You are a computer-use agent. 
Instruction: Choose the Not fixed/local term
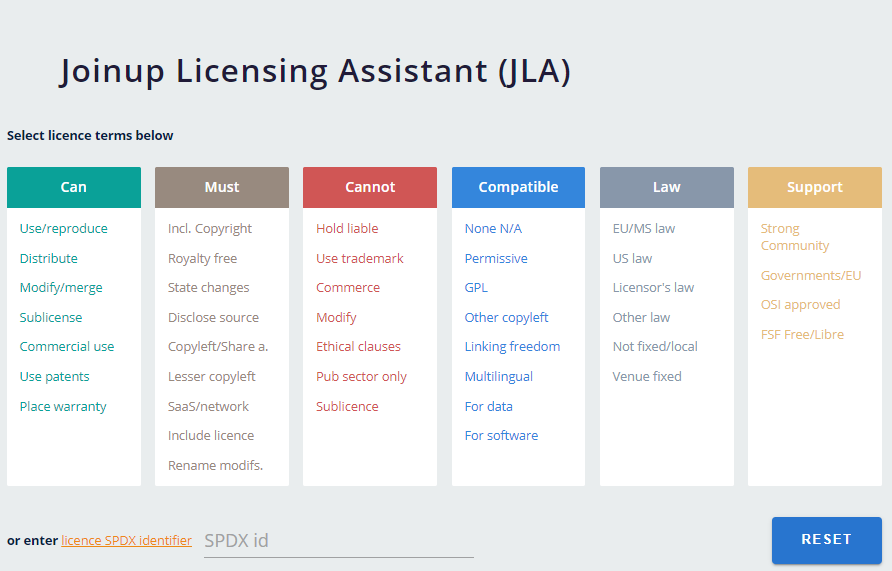pyautogui.click(x=655, y=346)
